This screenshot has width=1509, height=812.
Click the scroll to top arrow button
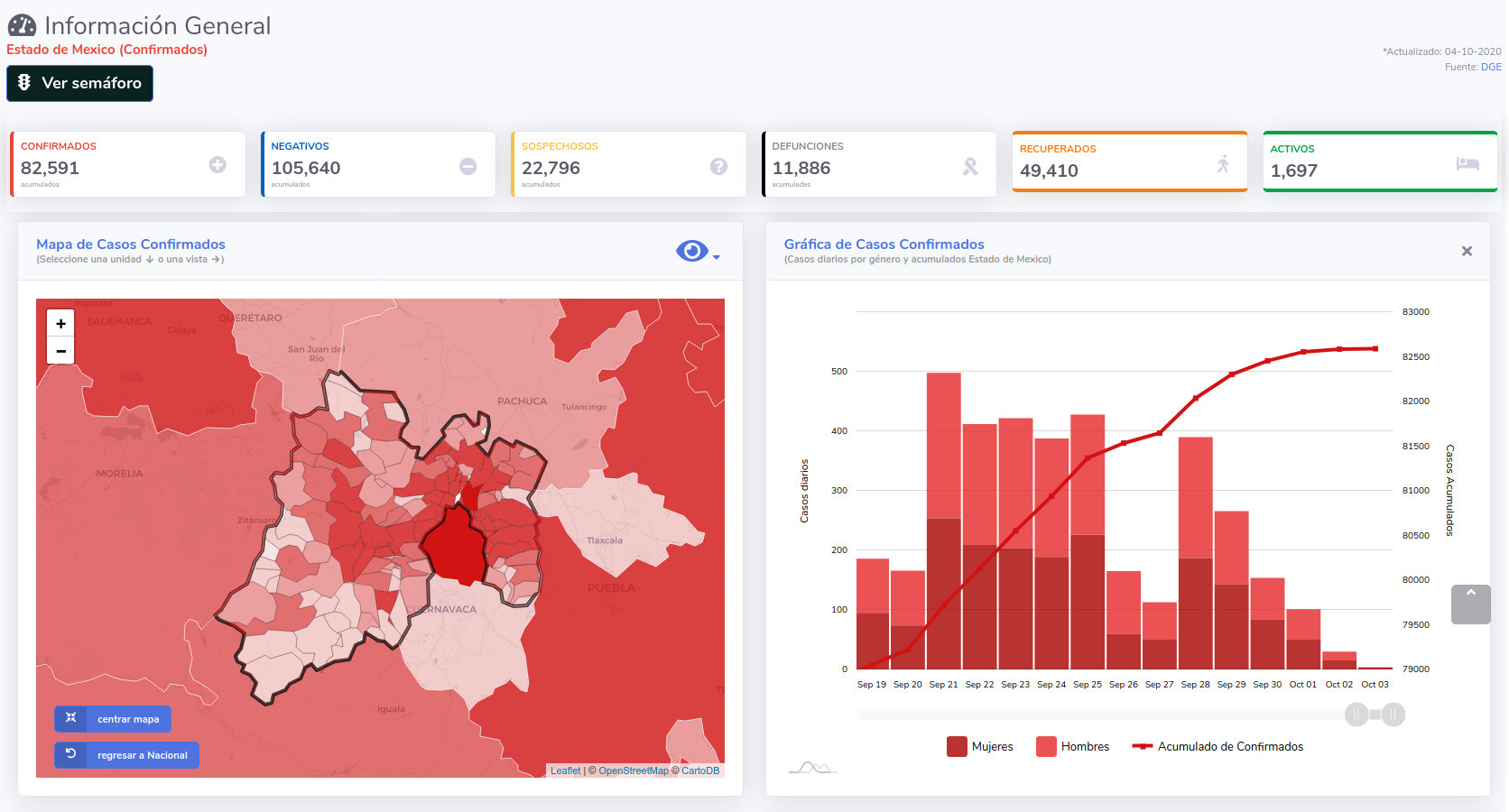tap(1471, 604)
